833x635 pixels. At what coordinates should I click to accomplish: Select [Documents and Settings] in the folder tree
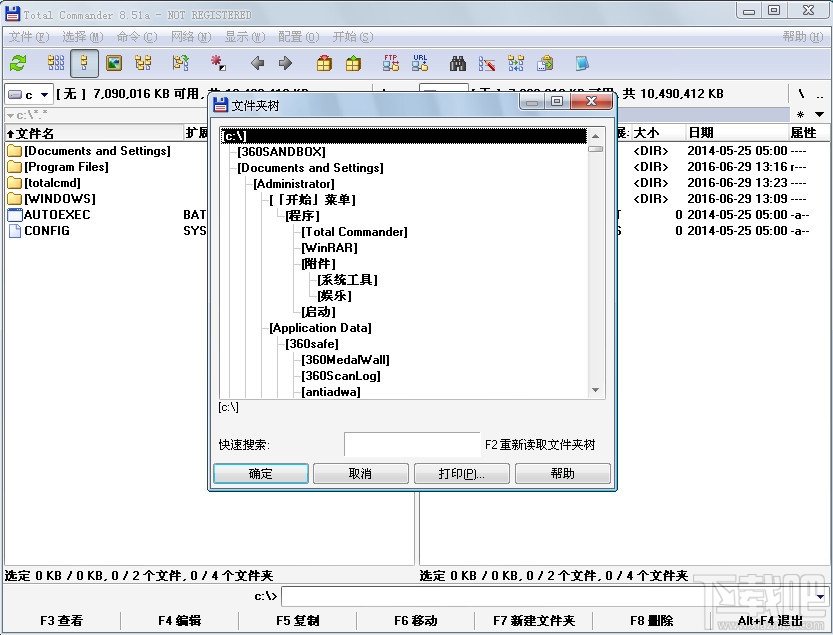[x=310, y=168]
